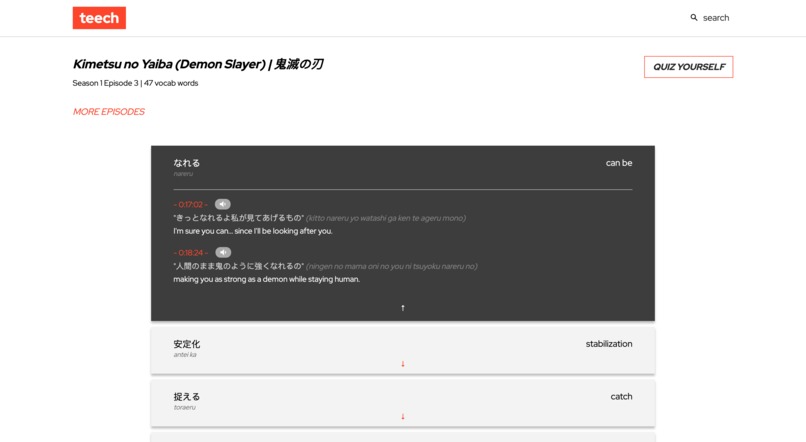This screenshot has width=806, height=442.
Task: Select the word なれる
Action: 187,163
